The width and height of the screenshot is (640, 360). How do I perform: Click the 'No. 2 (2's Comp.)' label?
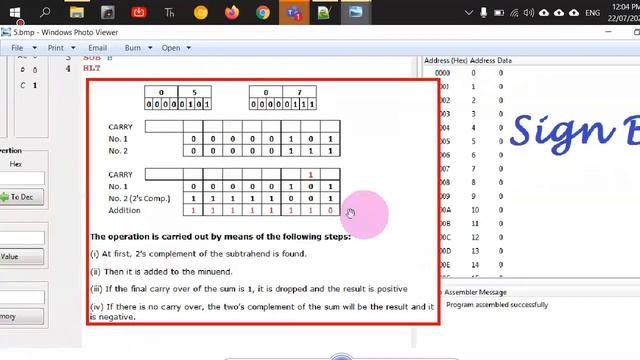139,199
